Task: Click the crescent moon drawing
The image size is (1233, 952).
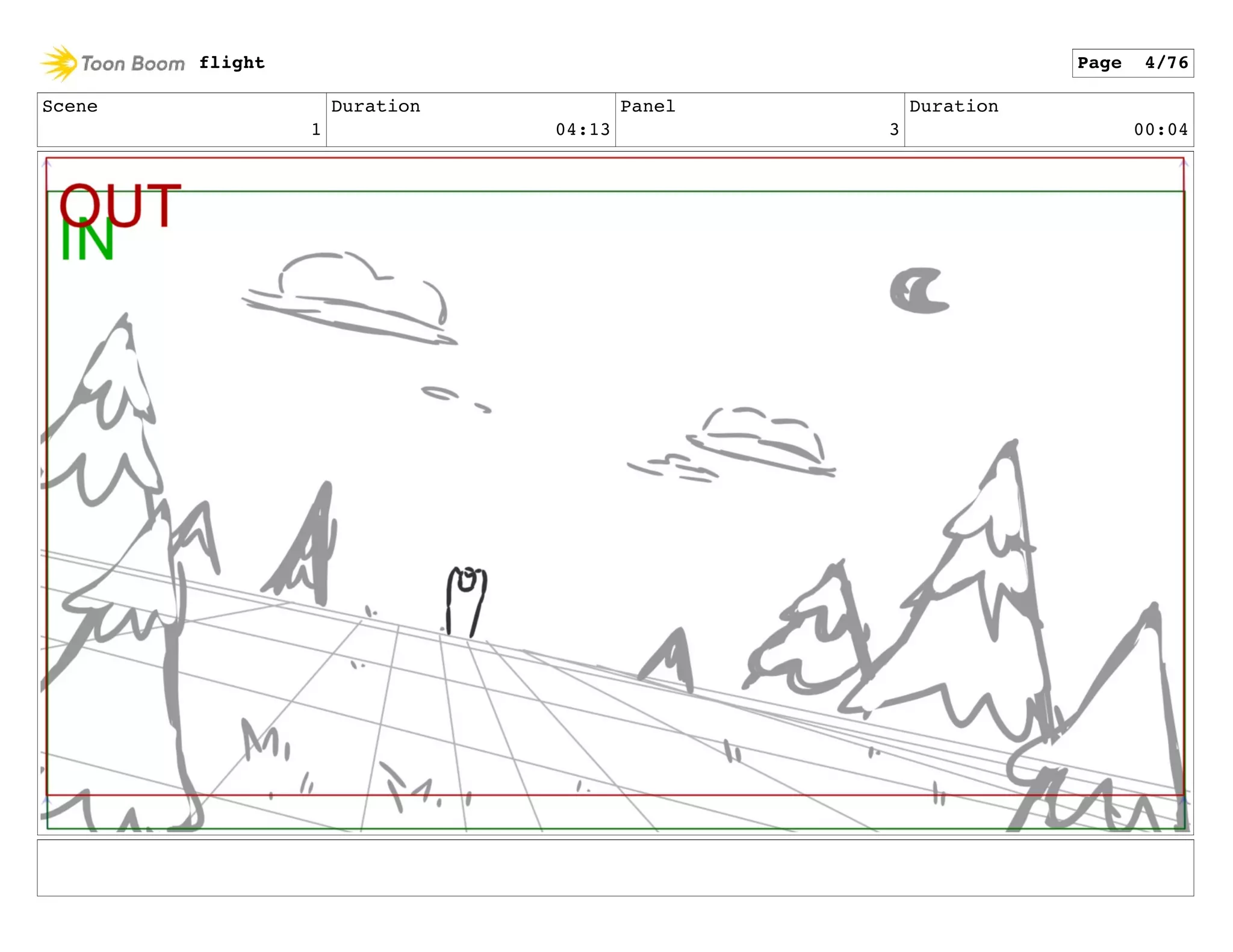Action: point(919,291)
